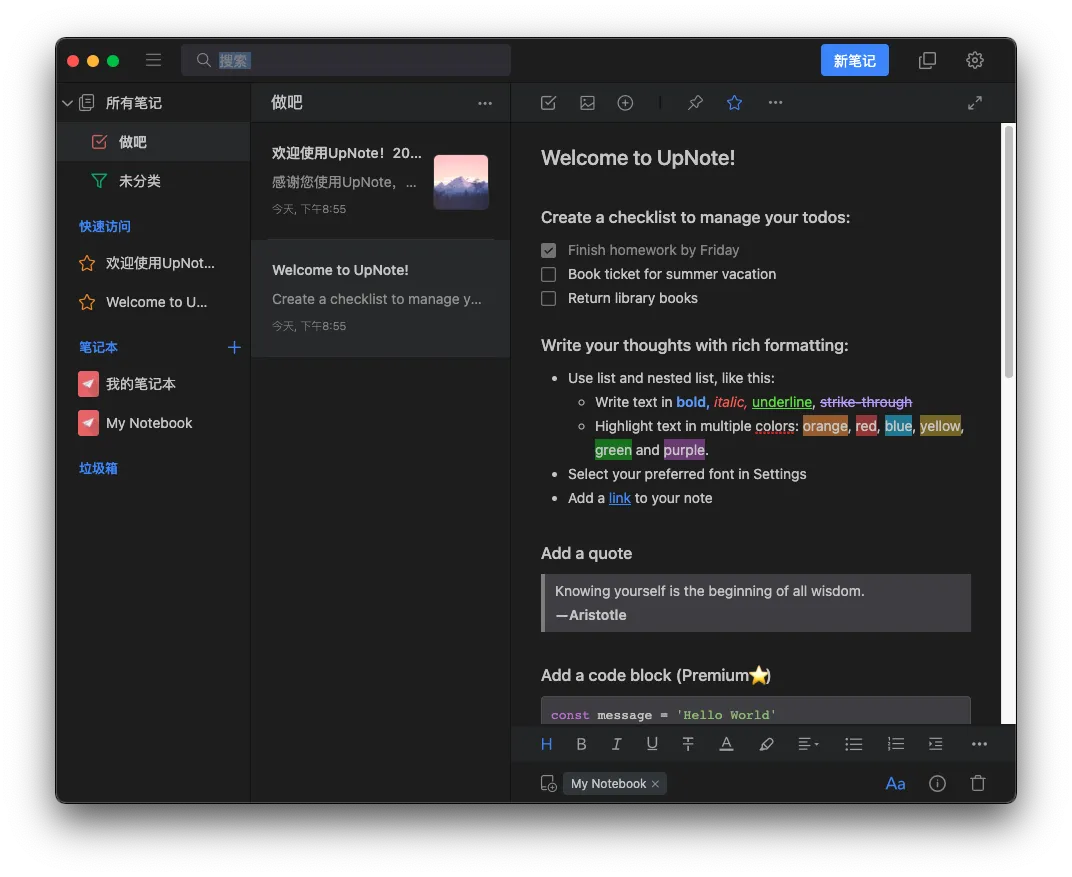The height and width of the screenshot is (877, 1072).
Task: Delete note with the trash can icon
Action: click(978, 783)
